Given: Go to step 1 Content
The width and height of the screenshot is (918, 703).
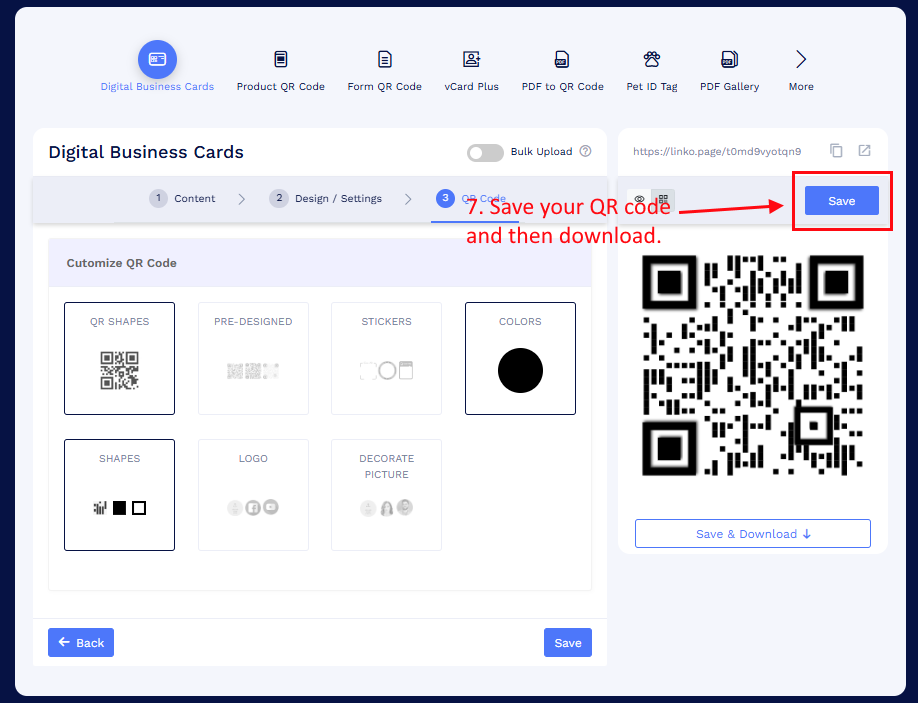Looking at the screenshot, I should (182, 198).
